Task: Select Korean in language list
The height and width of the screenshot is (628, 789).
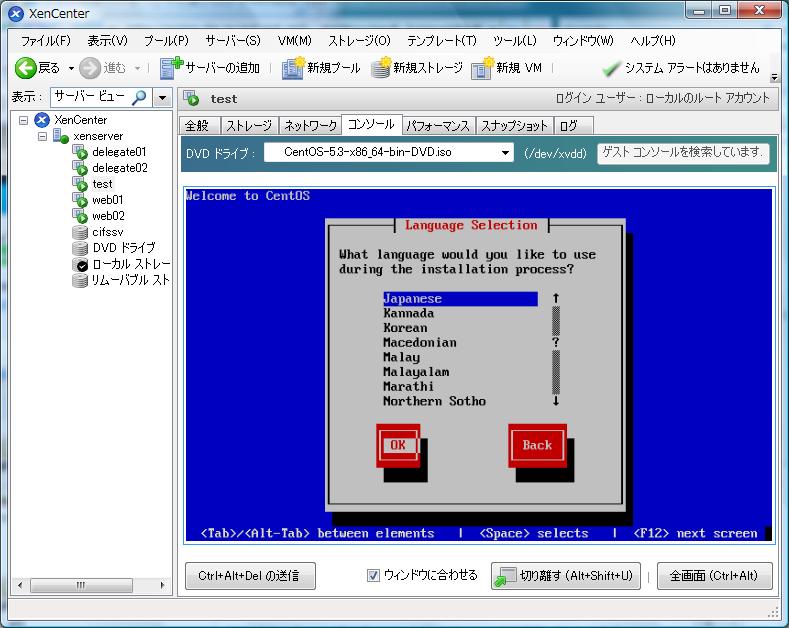Action: coord(406,328)
